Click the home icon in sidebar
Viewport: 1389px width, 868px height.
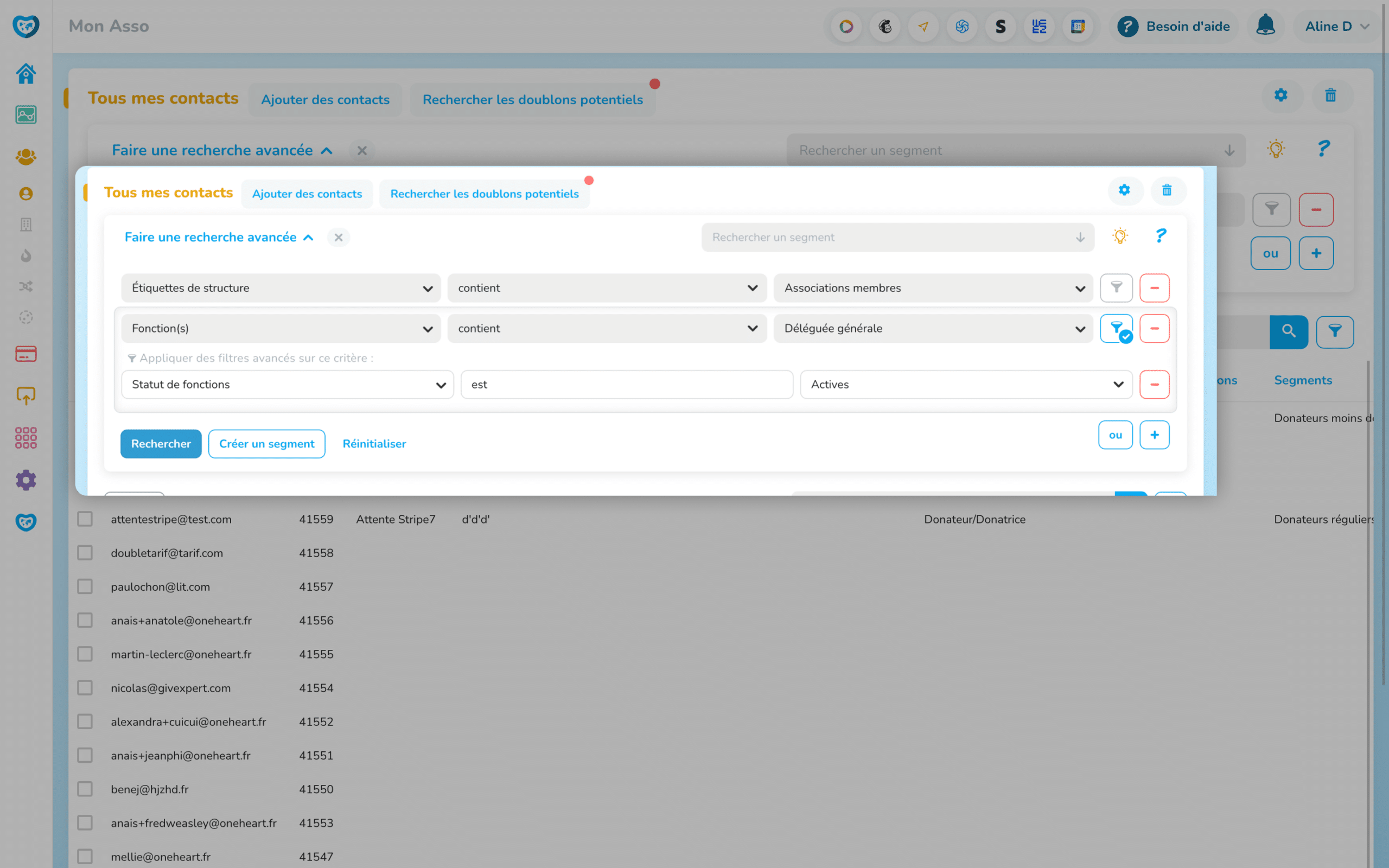point(26,73)
